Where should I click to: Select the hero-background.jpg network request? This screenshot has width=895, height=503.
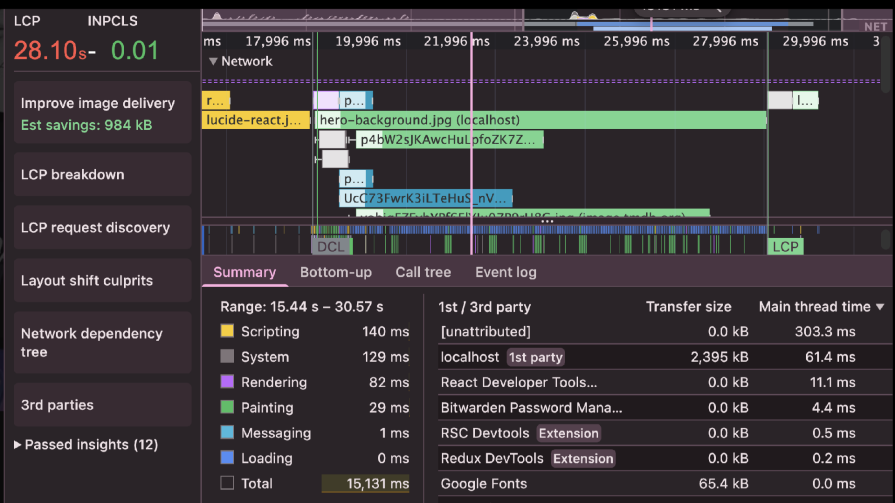(x=540, y=120)
